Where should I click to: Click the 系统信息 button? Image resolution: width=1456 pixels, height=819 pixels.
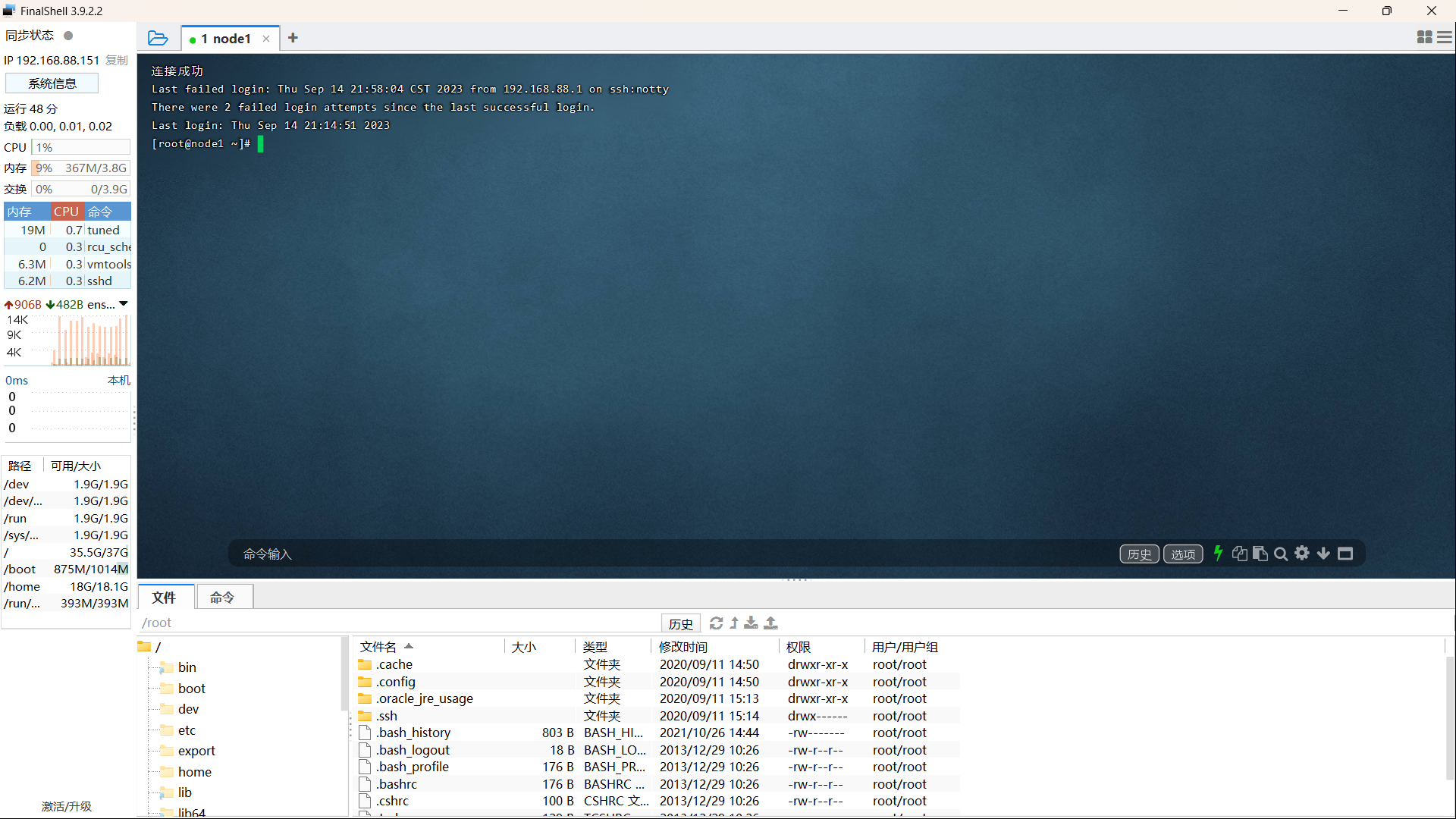pos(52,83)
